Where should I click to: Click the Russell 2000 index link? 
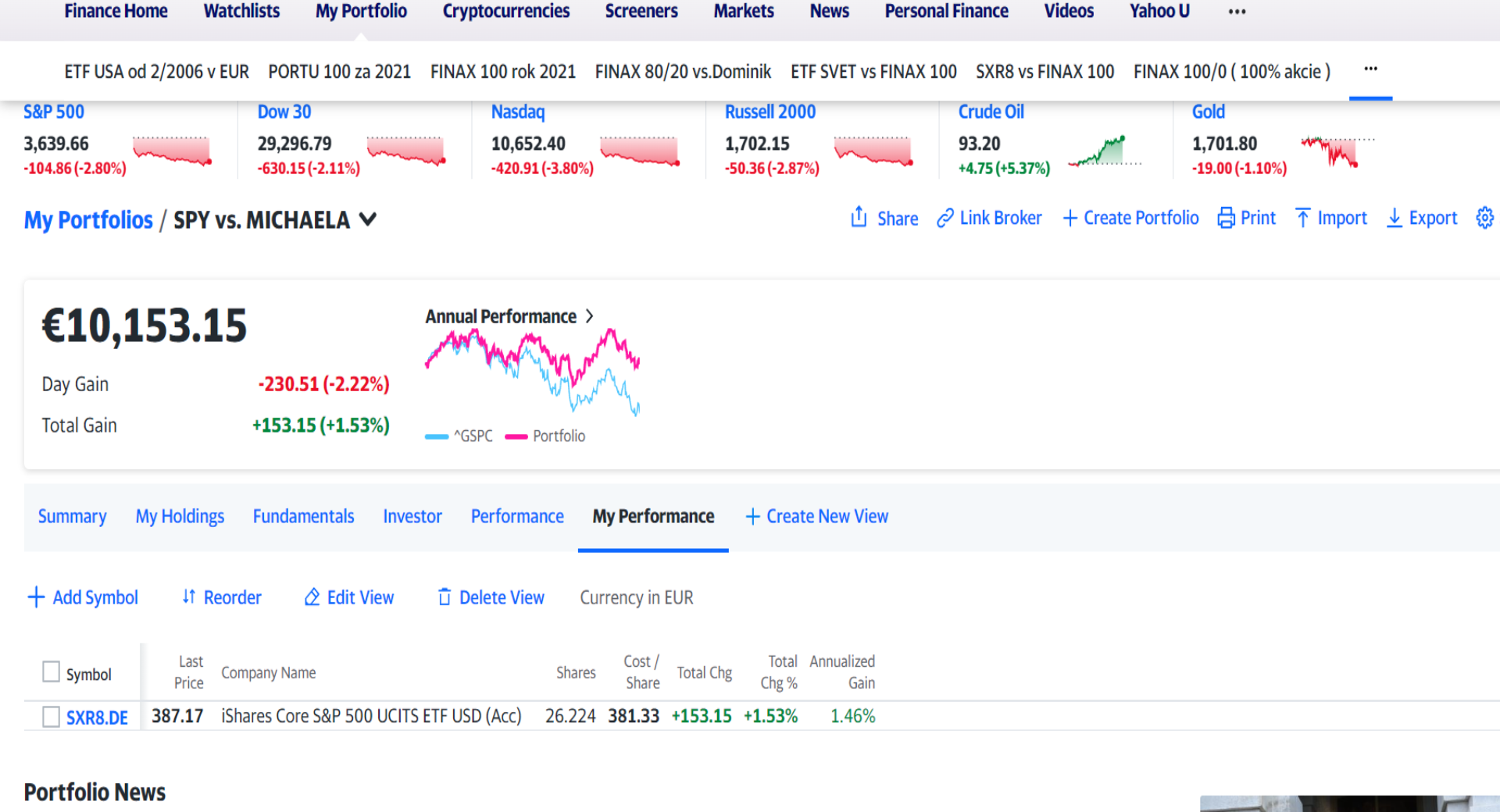tap(770, 112)
